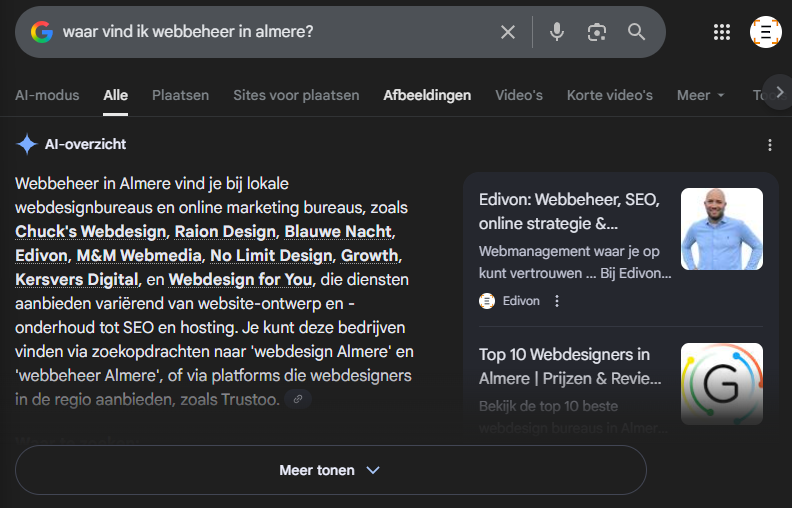Open the Kersvers Digital link
This screenshot has width=792, height=508.
click(x=77, y=279)
